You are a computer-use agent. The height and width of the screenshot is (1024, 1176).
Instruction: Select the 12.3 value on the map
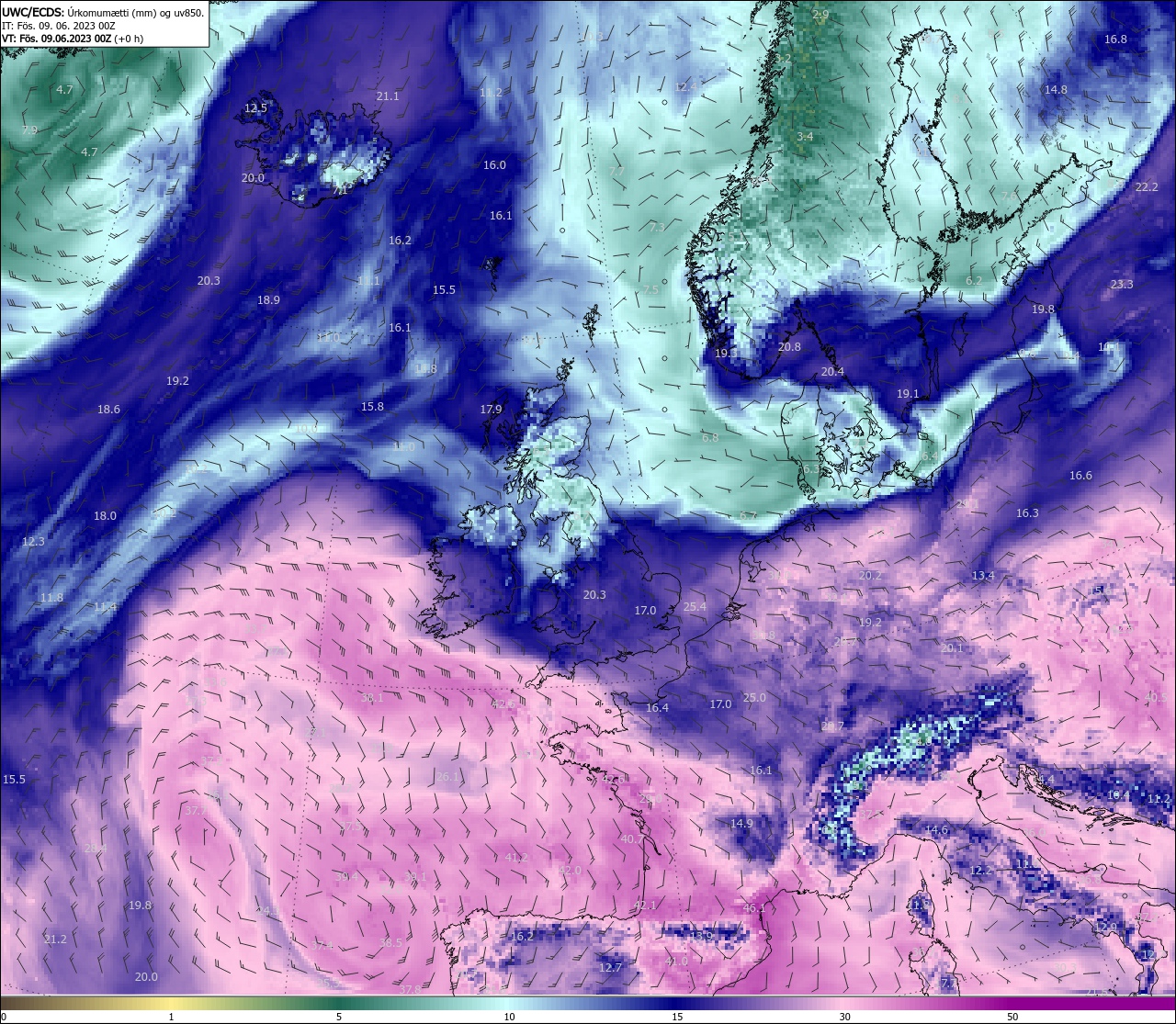[33, 542]
